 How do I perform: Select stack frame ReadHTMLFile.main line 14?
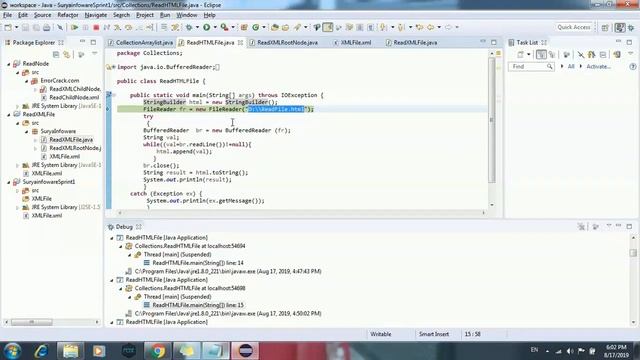click(198, 263)
